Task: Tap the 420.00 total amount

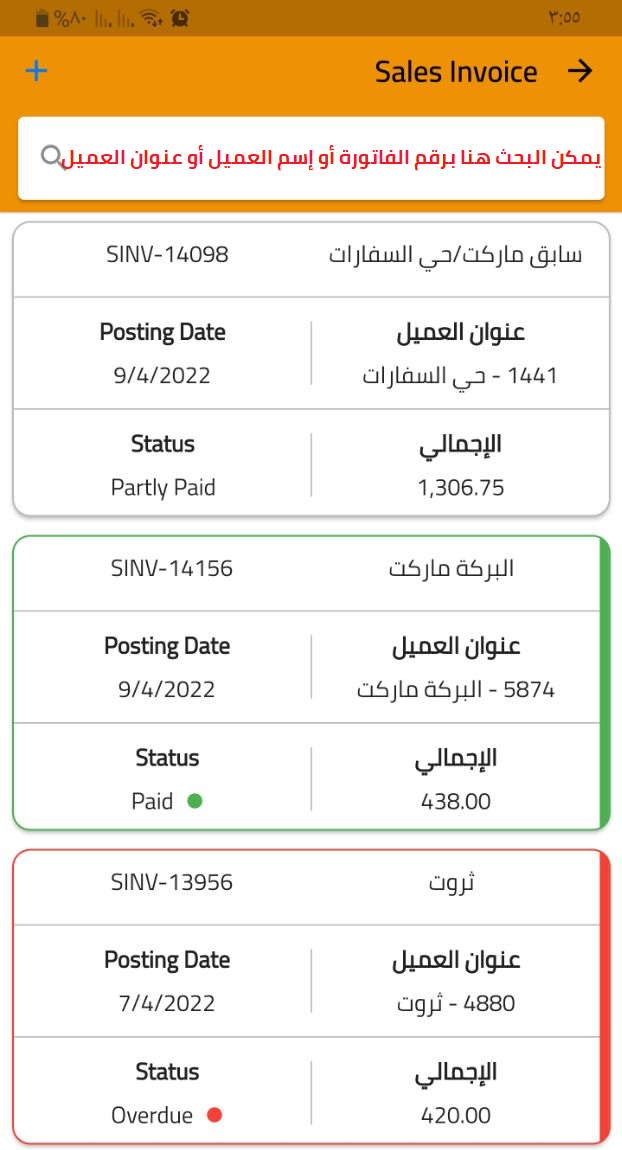Action: pyautogui.click(x=456, y=1115)
